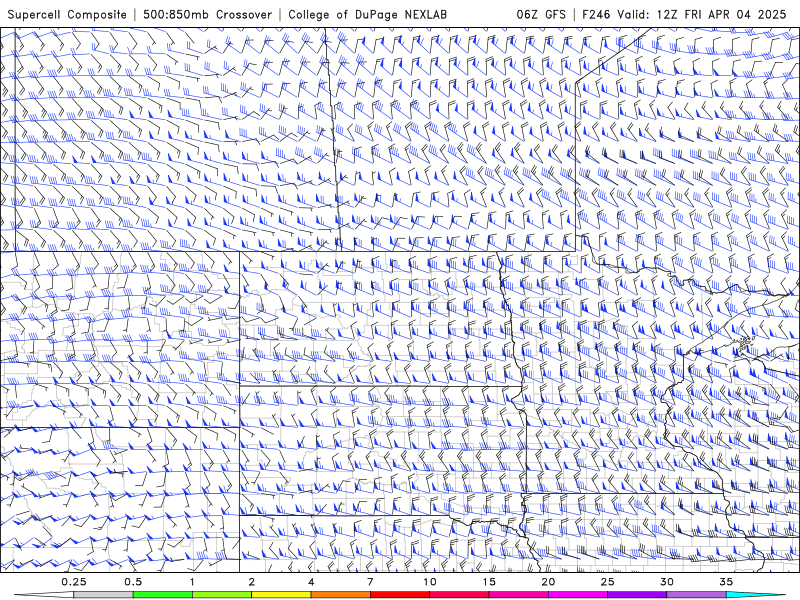Click the legend value 10
800x600 pixels.
[x=430, y=582]
